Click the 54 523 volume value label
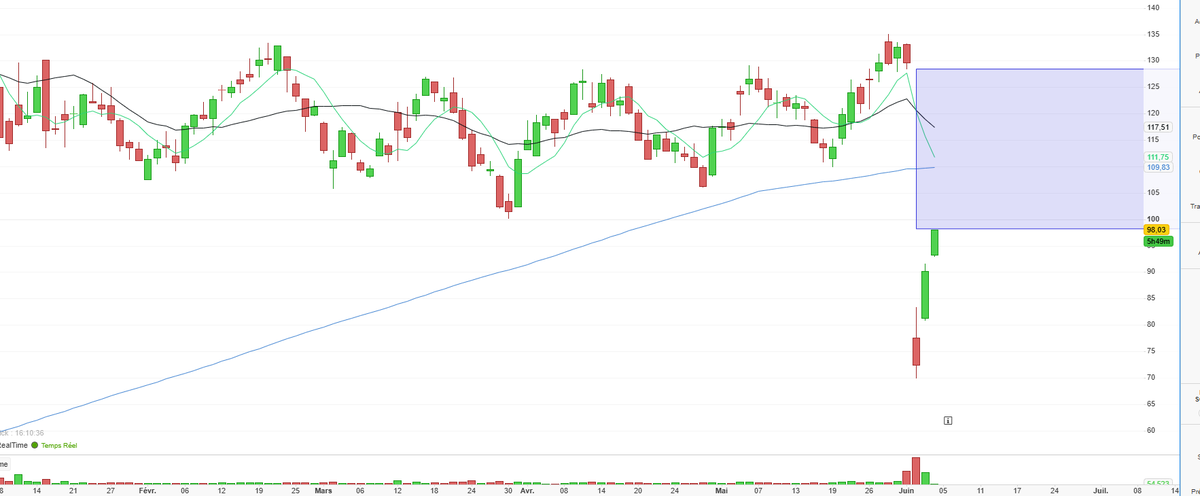Viewport: 1200px width, 496px height. 1158,483
